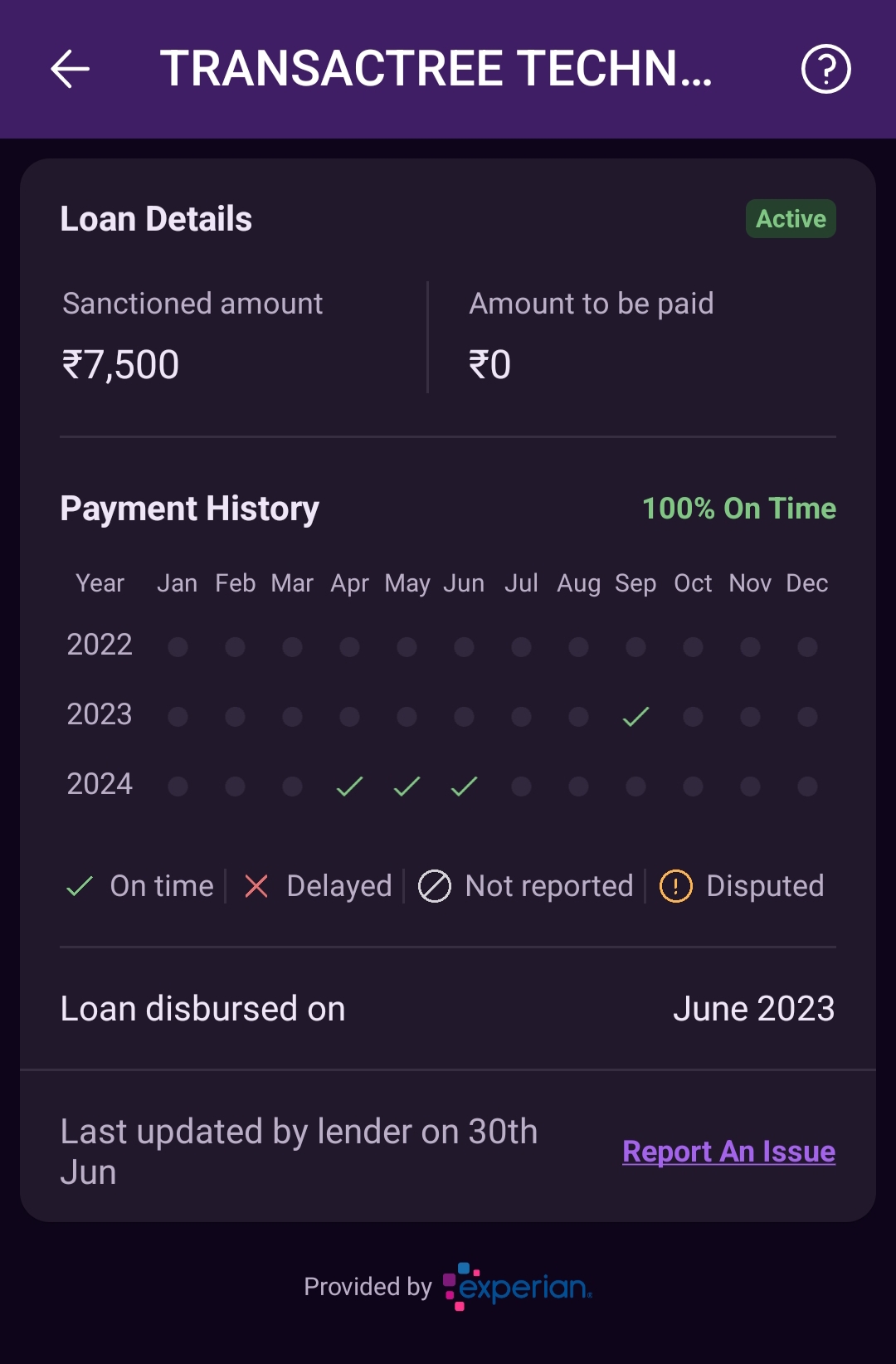Tap the back arrow icon

point(70,69)
